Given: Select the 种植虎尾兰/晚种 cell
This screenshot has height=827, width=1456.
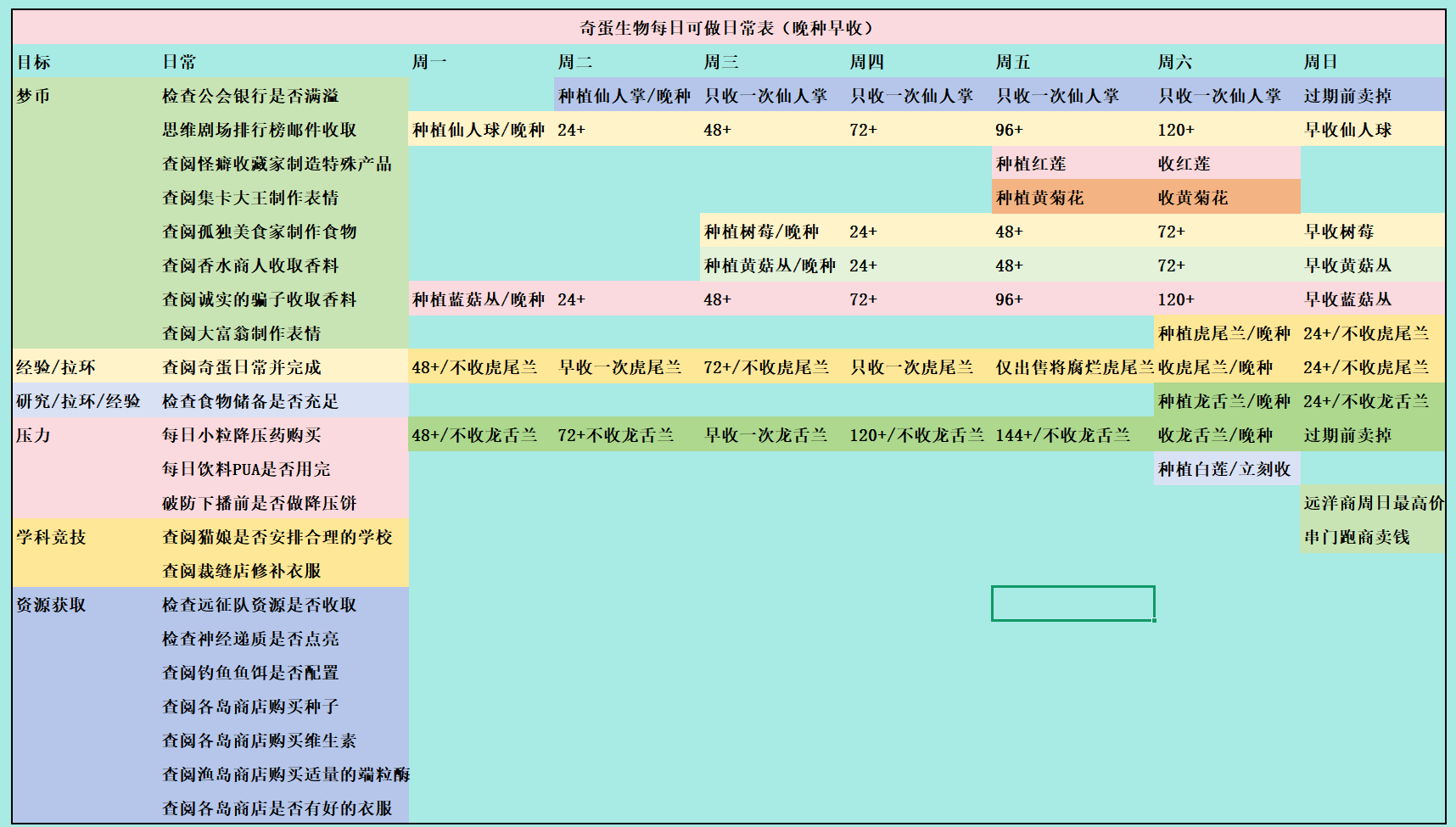Looking at the screenshot, I should click(1225, 333).
